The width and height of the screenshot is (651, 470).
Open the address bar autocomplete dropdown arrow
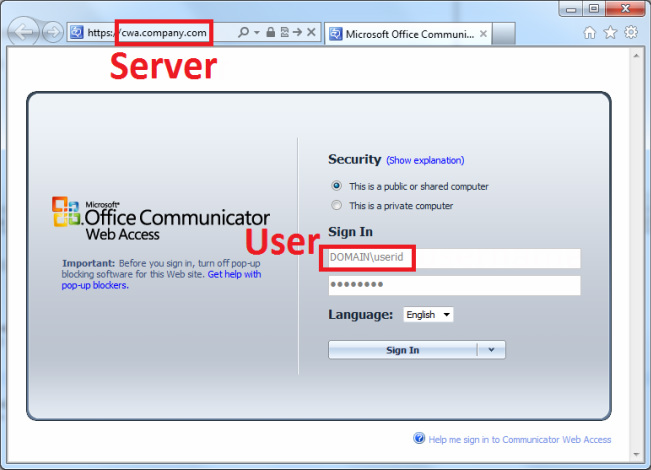(x=257, y=32)
